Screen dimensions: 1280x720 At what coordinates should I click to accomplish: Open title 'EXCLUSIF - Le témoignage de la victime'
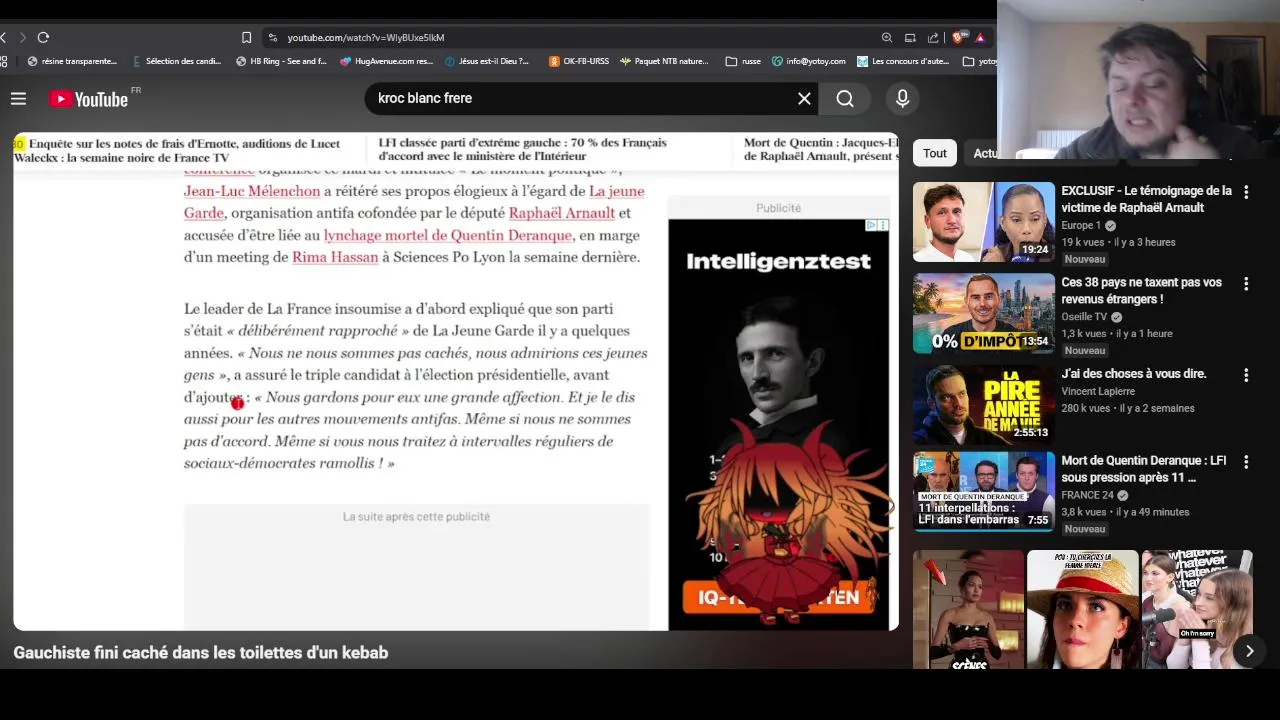point(1146,199)
